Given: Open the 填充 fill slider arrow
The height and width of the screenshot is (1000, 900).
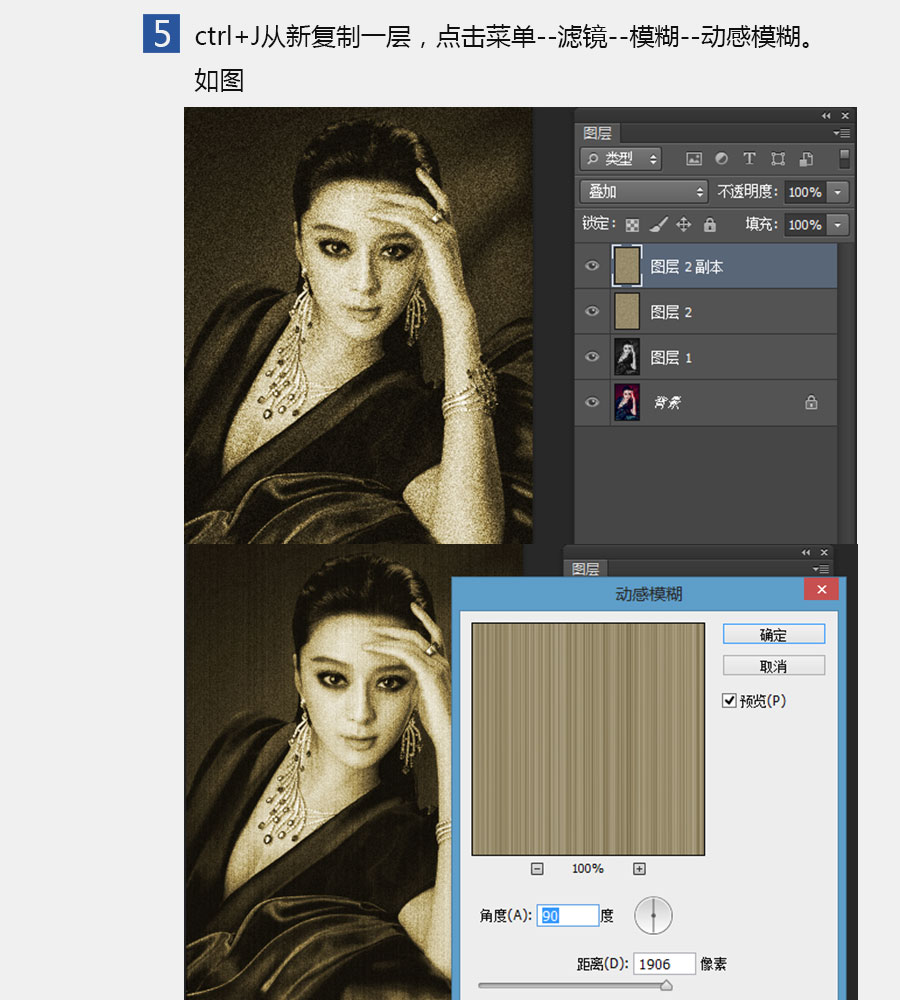Looking at the screenshot, I should click(837, 224).
